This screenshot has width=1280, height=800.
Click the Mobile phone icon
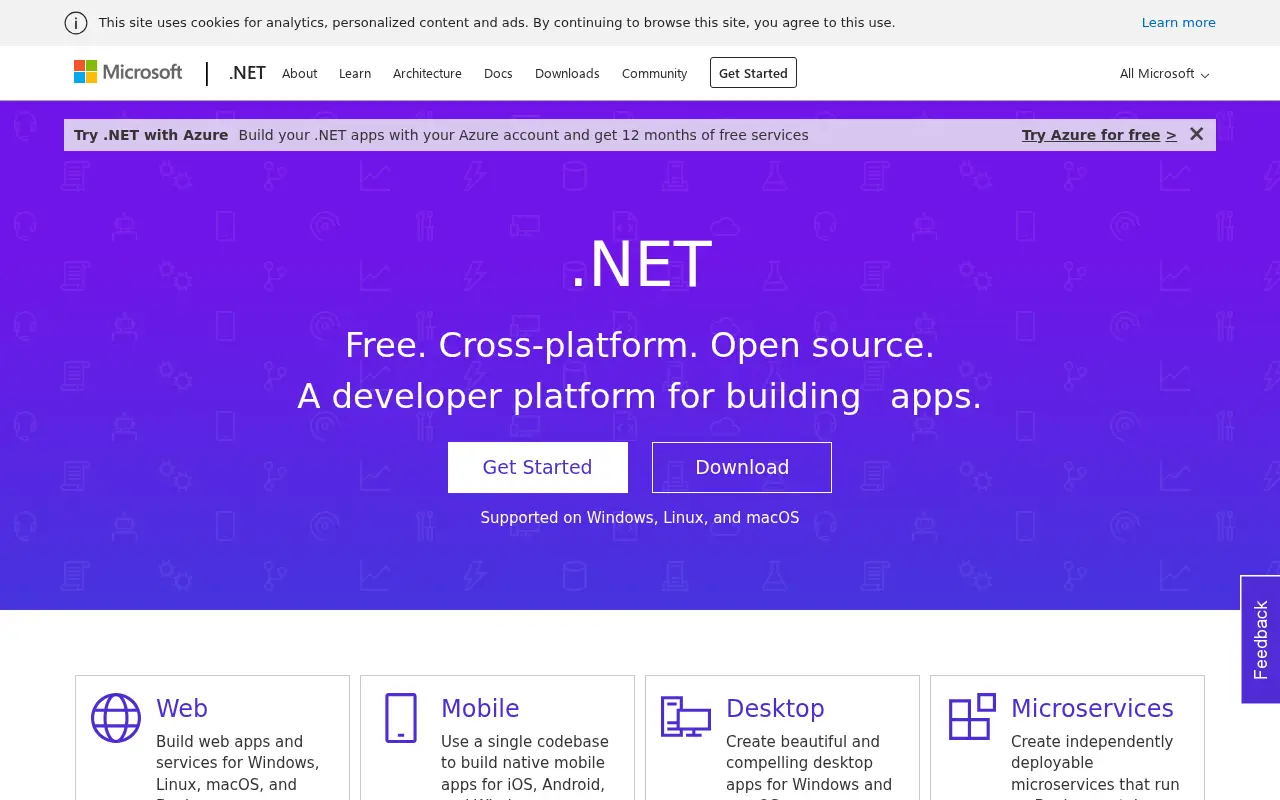coord(401,718)
